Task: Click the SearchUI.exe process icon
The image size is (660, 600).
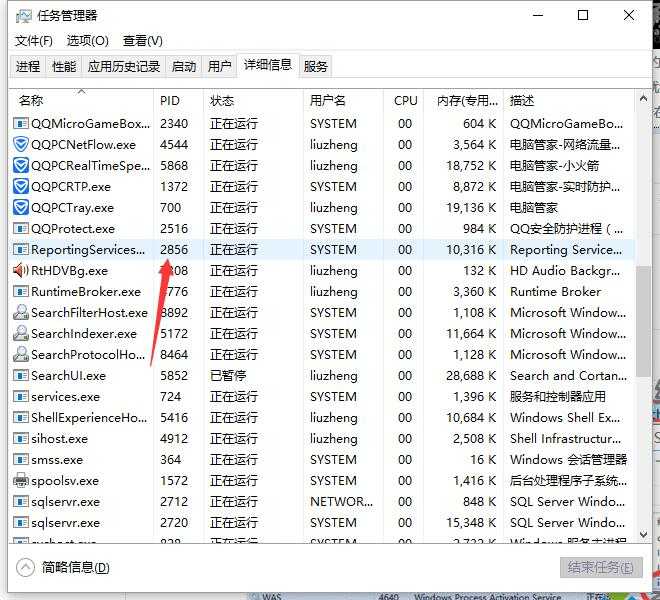Action: [x=21, y=376]
